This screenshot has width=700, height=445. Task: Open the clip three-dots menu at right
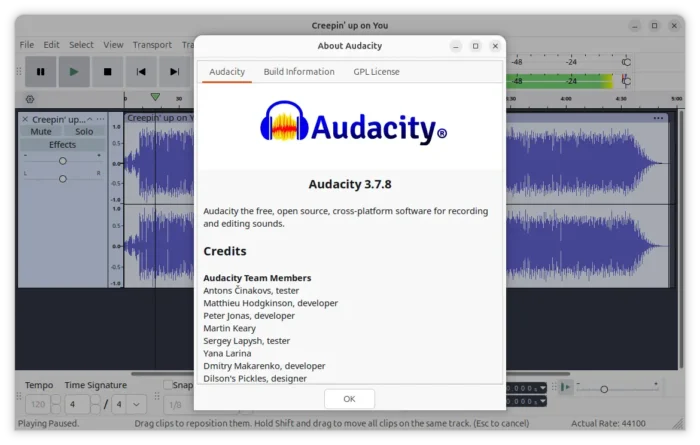(x=658, y=118)
